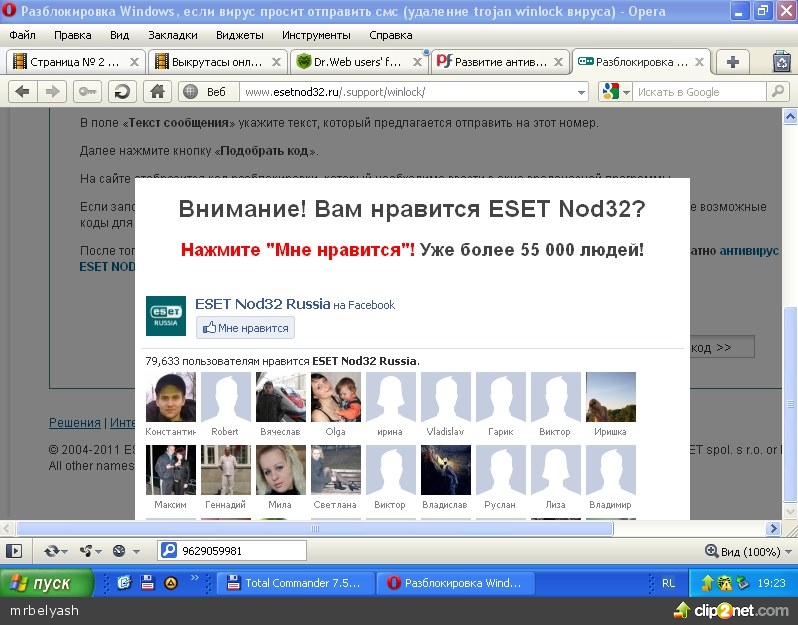Open the Виджеты menu
798x625 pixels.
pyautogui.click(x=240, y=35)
